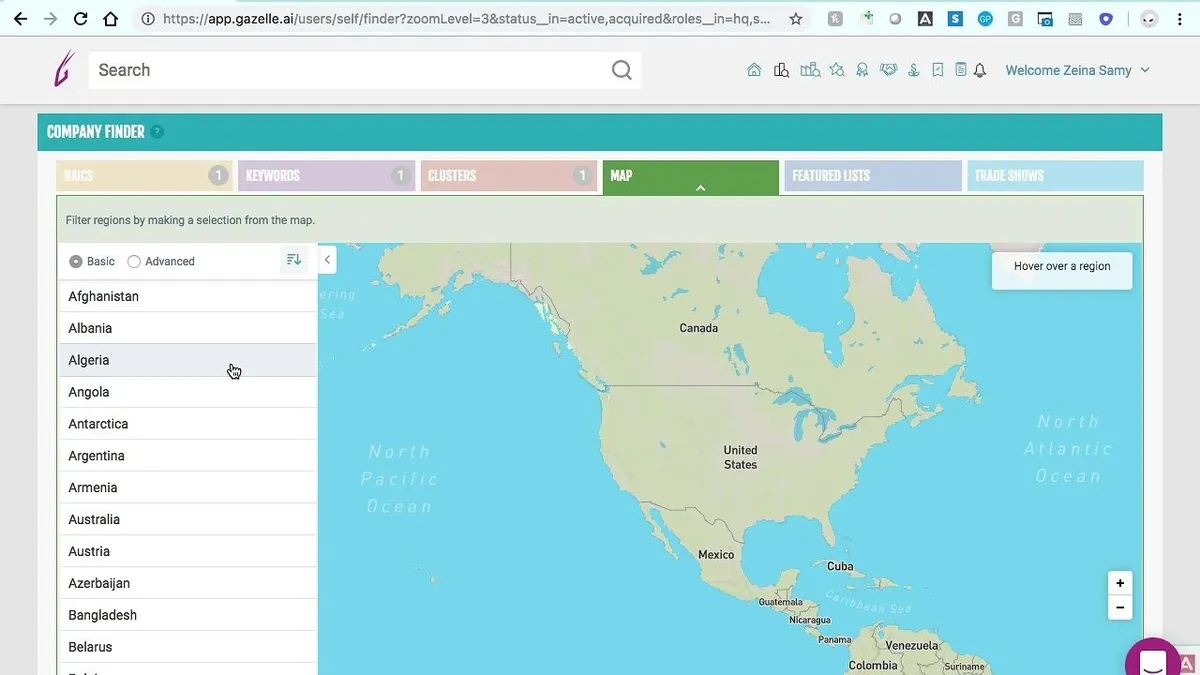Switch to the Keywords tab

pyautogui.click(x=326, y=176)
